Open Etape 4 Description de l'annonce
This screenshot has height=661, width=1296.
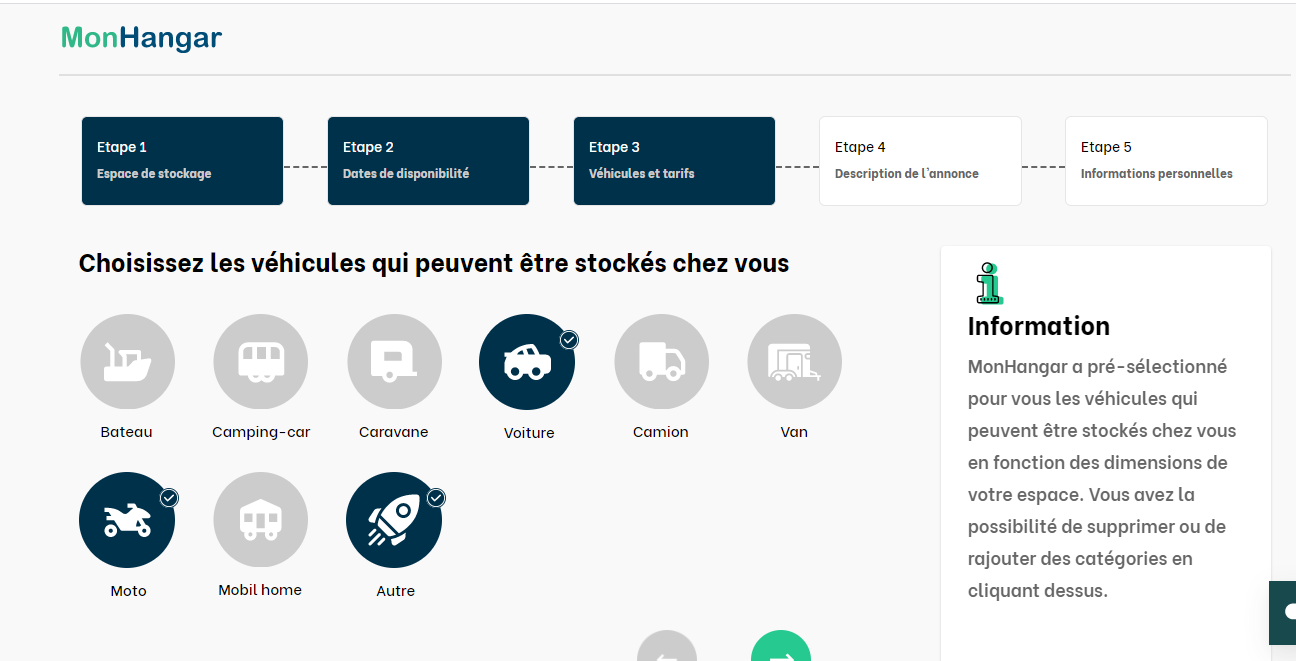tap(920, 161)
